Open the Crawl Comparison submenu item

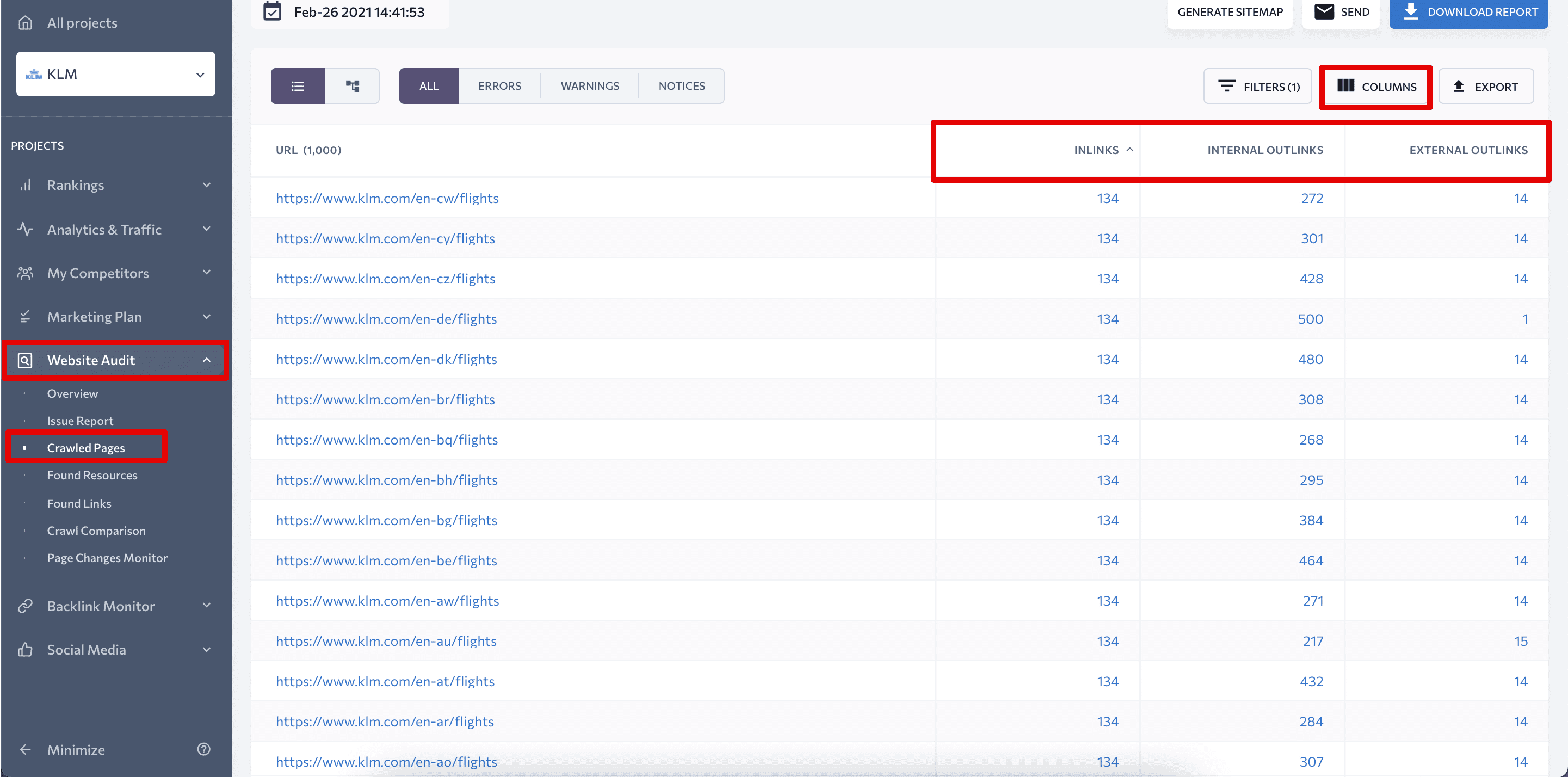click(96, 531)
